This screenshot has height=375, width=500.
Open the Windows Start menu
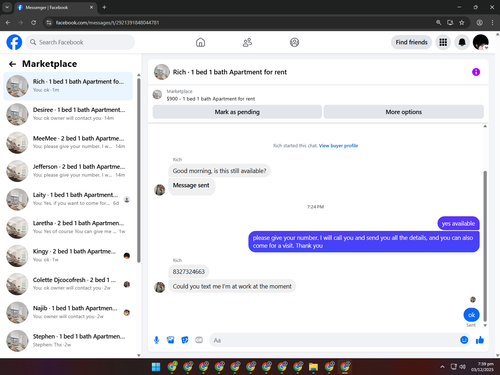point(156,367)
